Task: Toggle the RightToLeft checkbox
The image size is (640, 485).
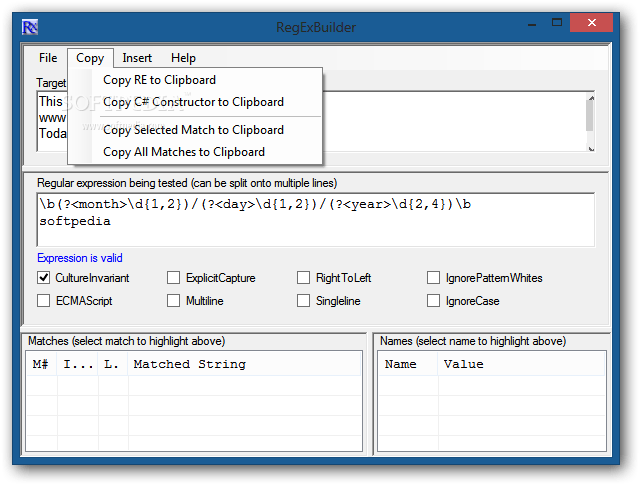Action: tap(304, 277)
